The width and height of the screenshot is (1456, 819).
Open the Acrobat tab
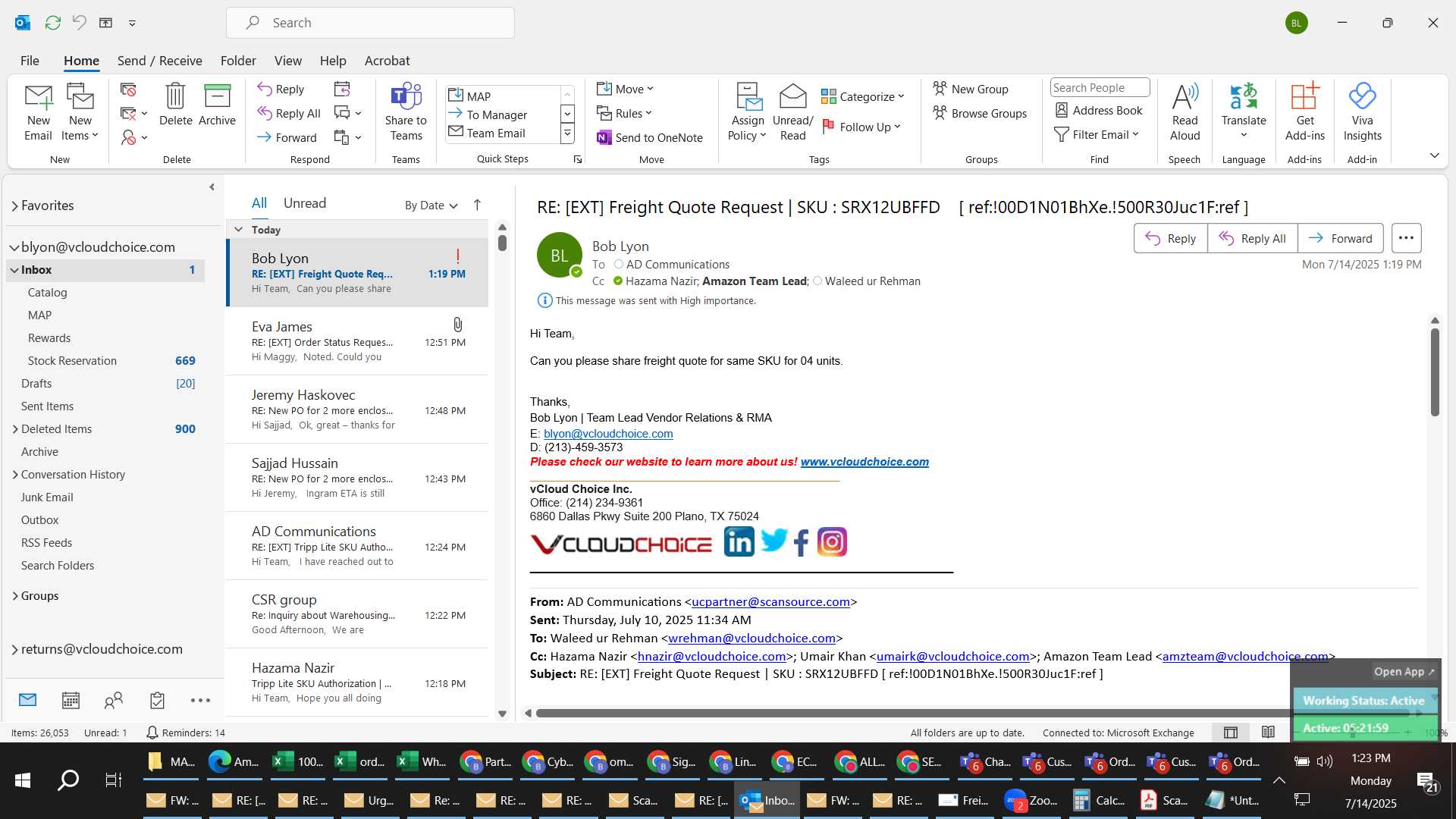click(387, 61)
